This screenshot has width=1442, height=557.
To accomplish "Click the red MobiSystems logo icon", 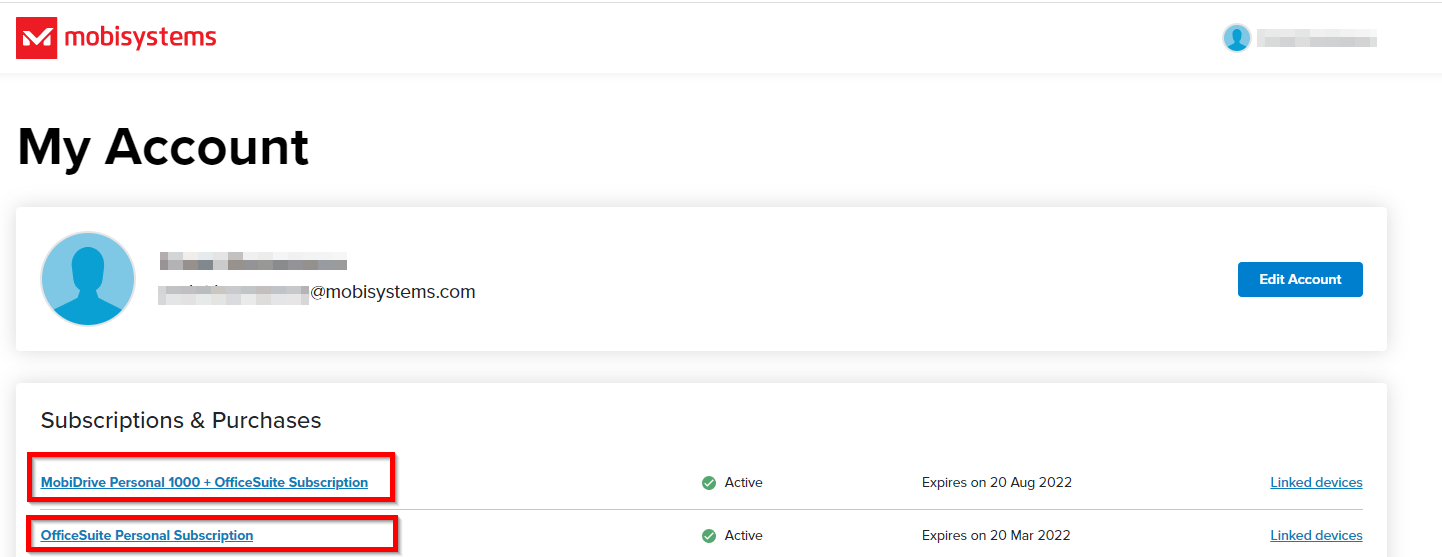I will 36,38.
